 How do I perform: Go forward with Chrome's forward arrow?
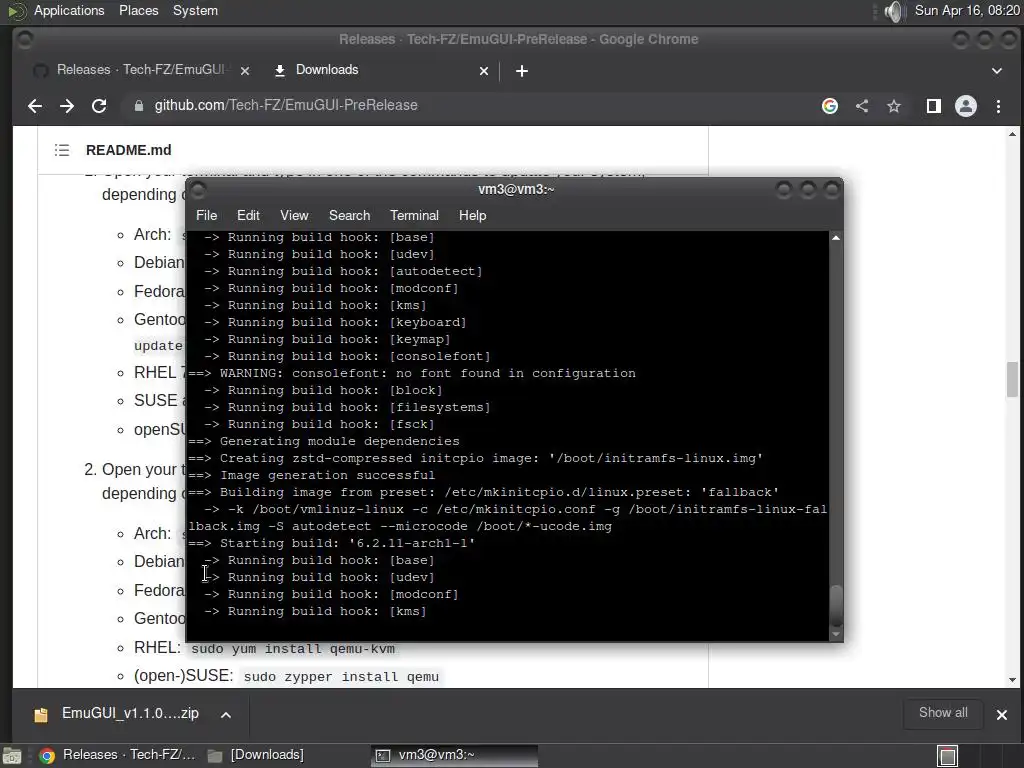coord(67,106)
